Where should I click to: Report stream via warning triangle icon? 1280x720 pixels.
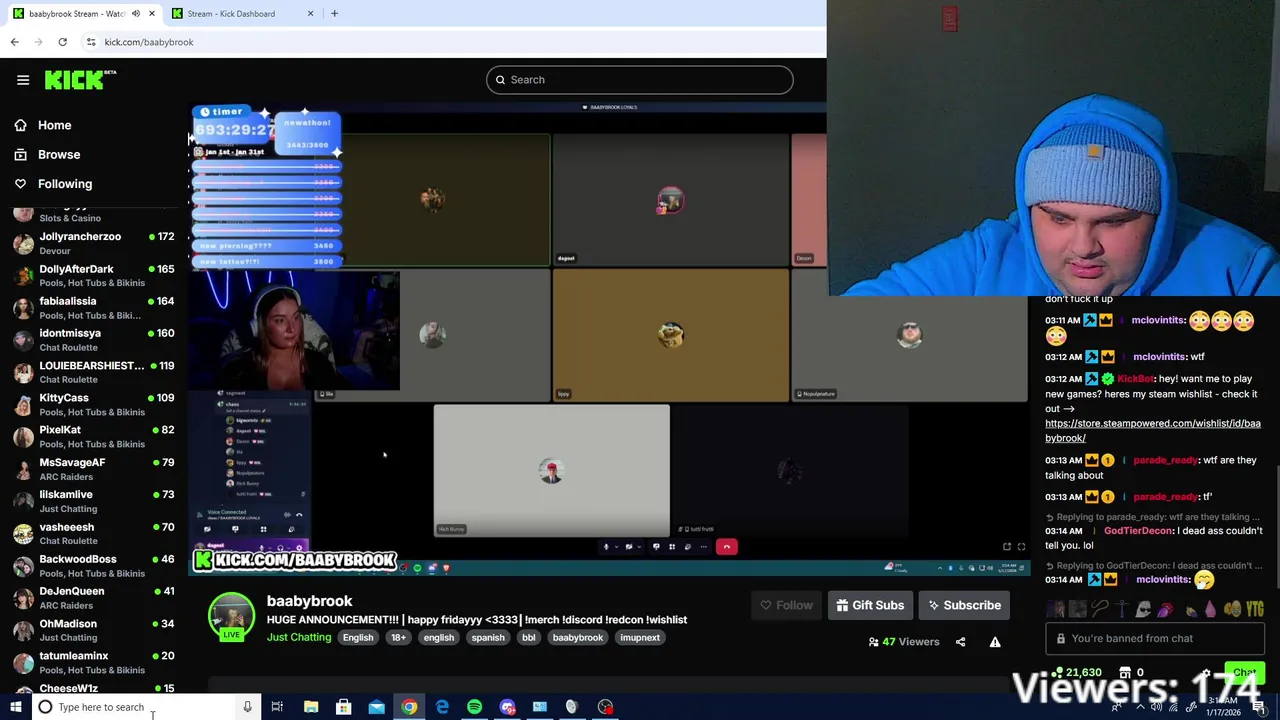[995, 642]
